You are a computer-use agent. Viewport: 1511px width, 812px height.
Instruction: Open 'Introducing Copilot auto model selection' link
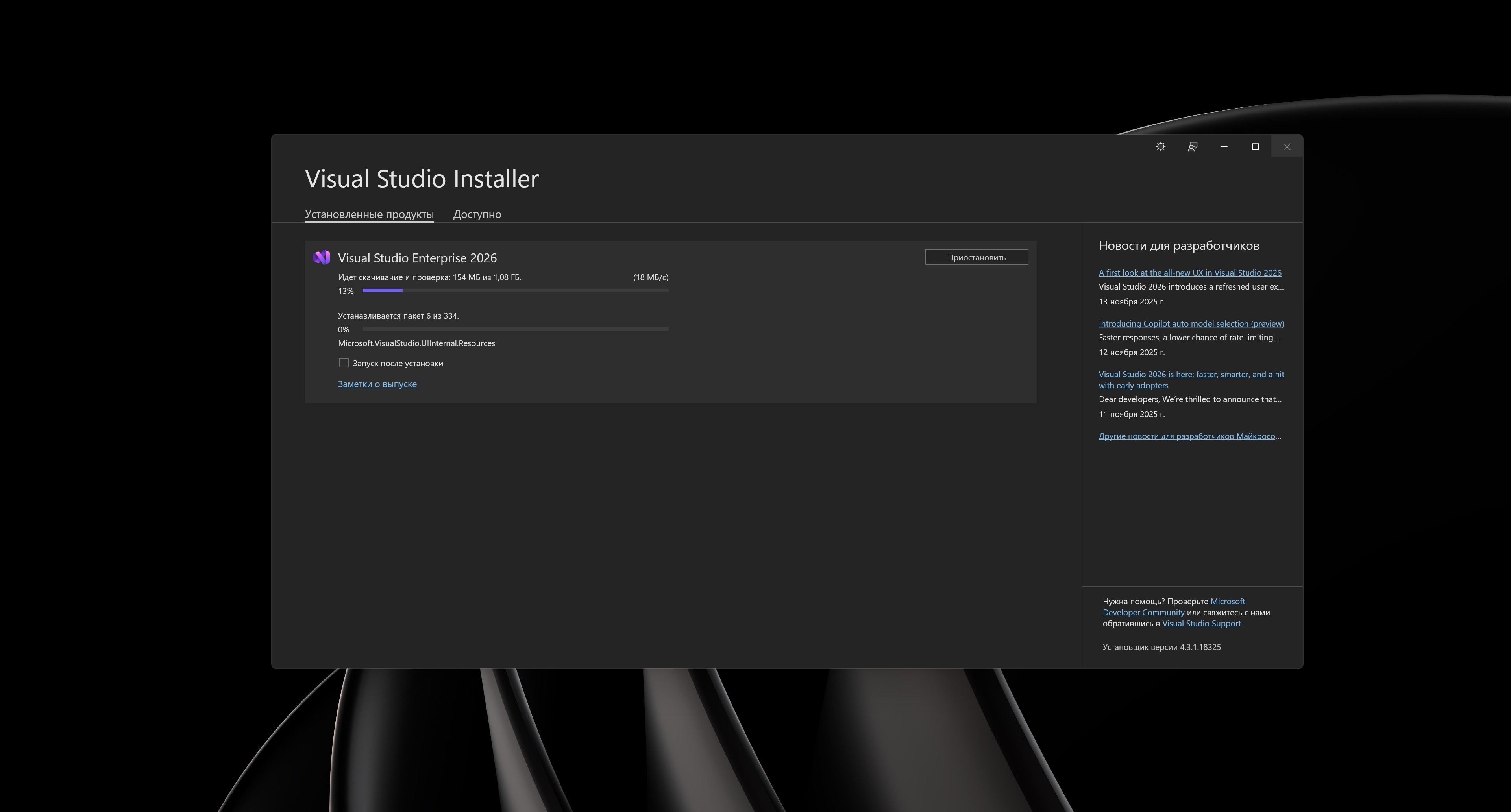click(x=1191, y=324)
